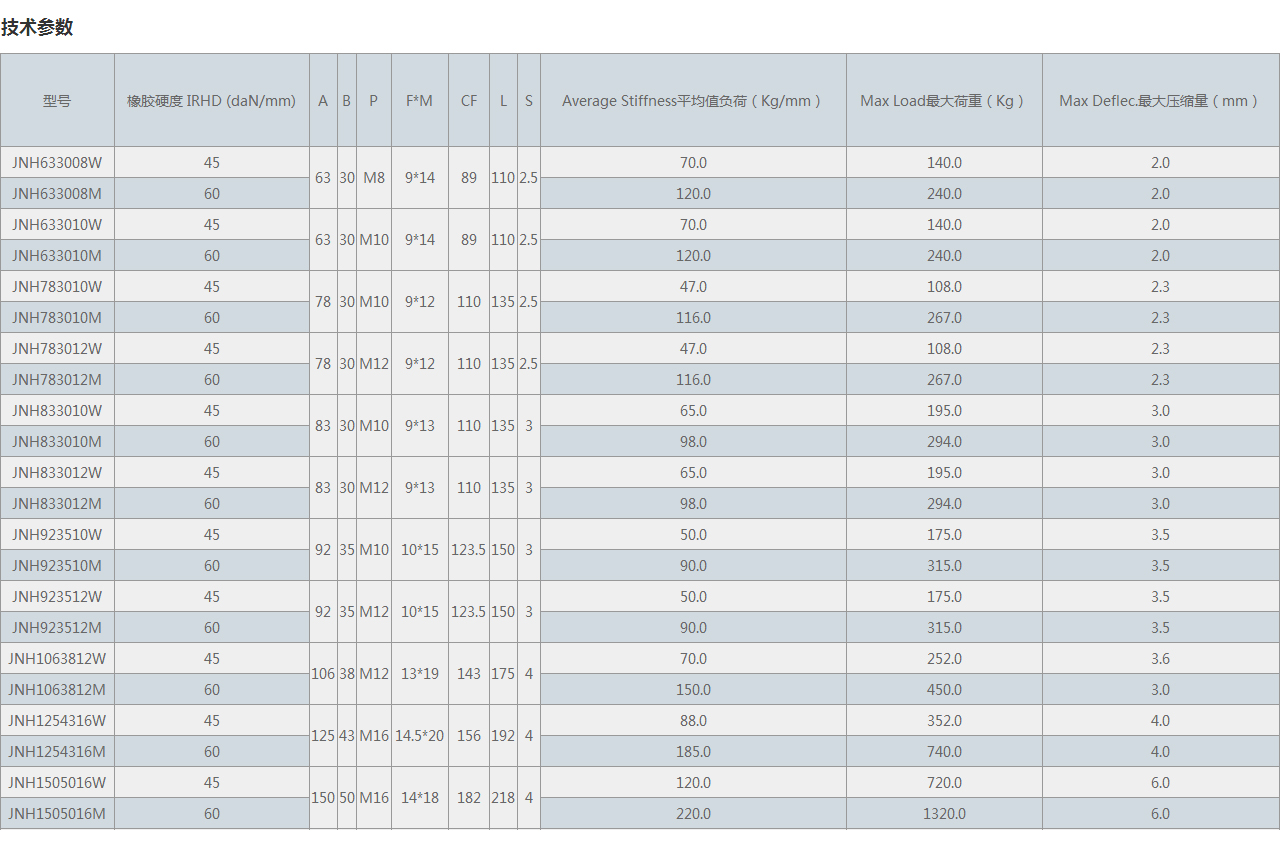Click the F*M column header

tap(419, 101)
